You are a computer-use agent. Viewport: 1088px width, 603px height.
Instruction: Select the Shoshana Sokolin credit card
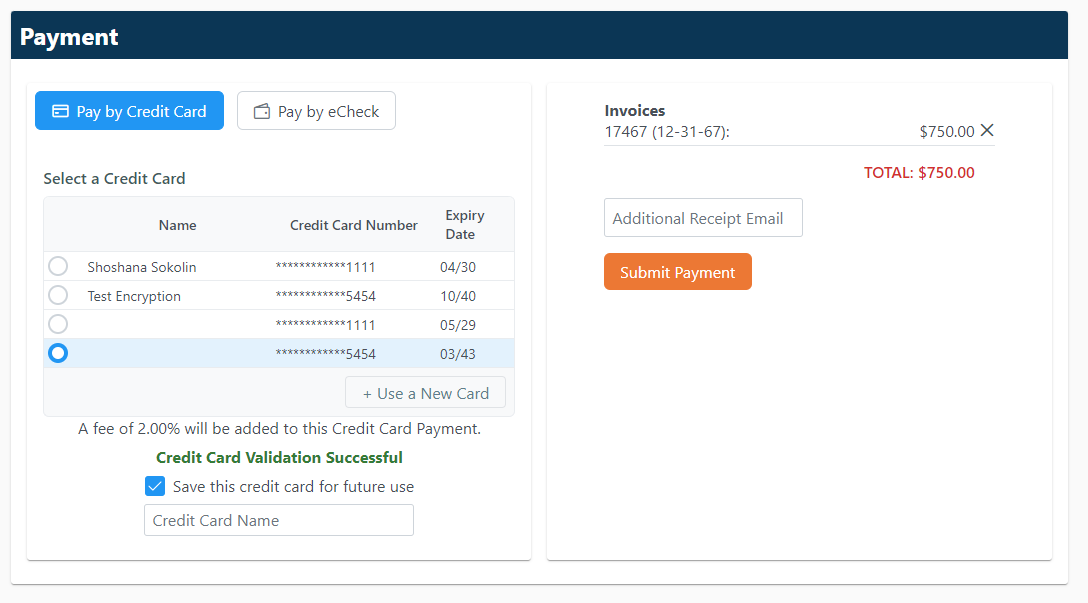pyautogui.click(x=57, y=266)
